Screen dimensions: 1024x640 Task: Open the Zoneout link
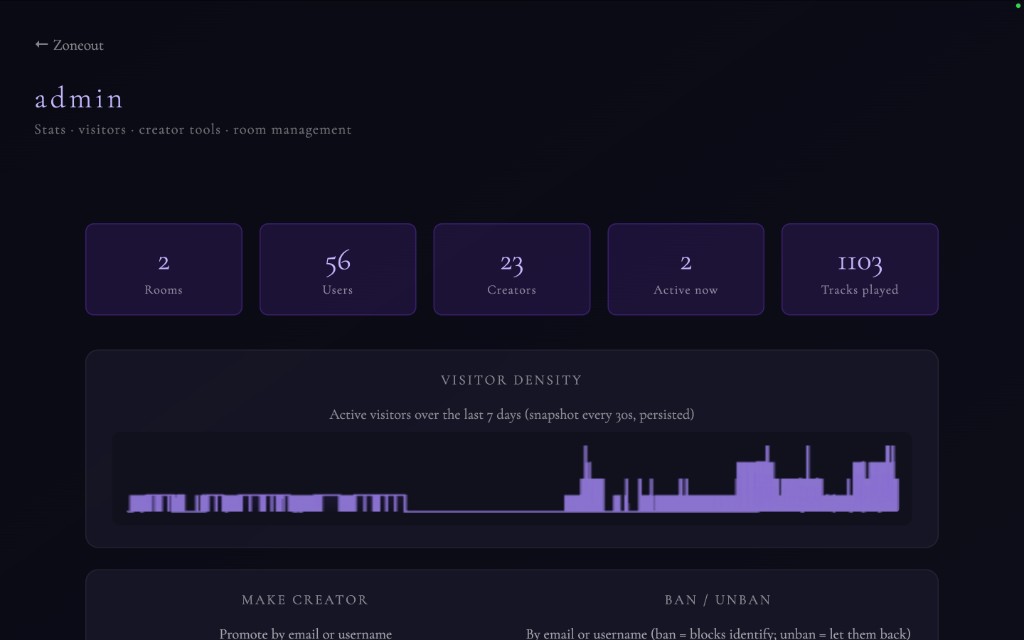[78, 45]
